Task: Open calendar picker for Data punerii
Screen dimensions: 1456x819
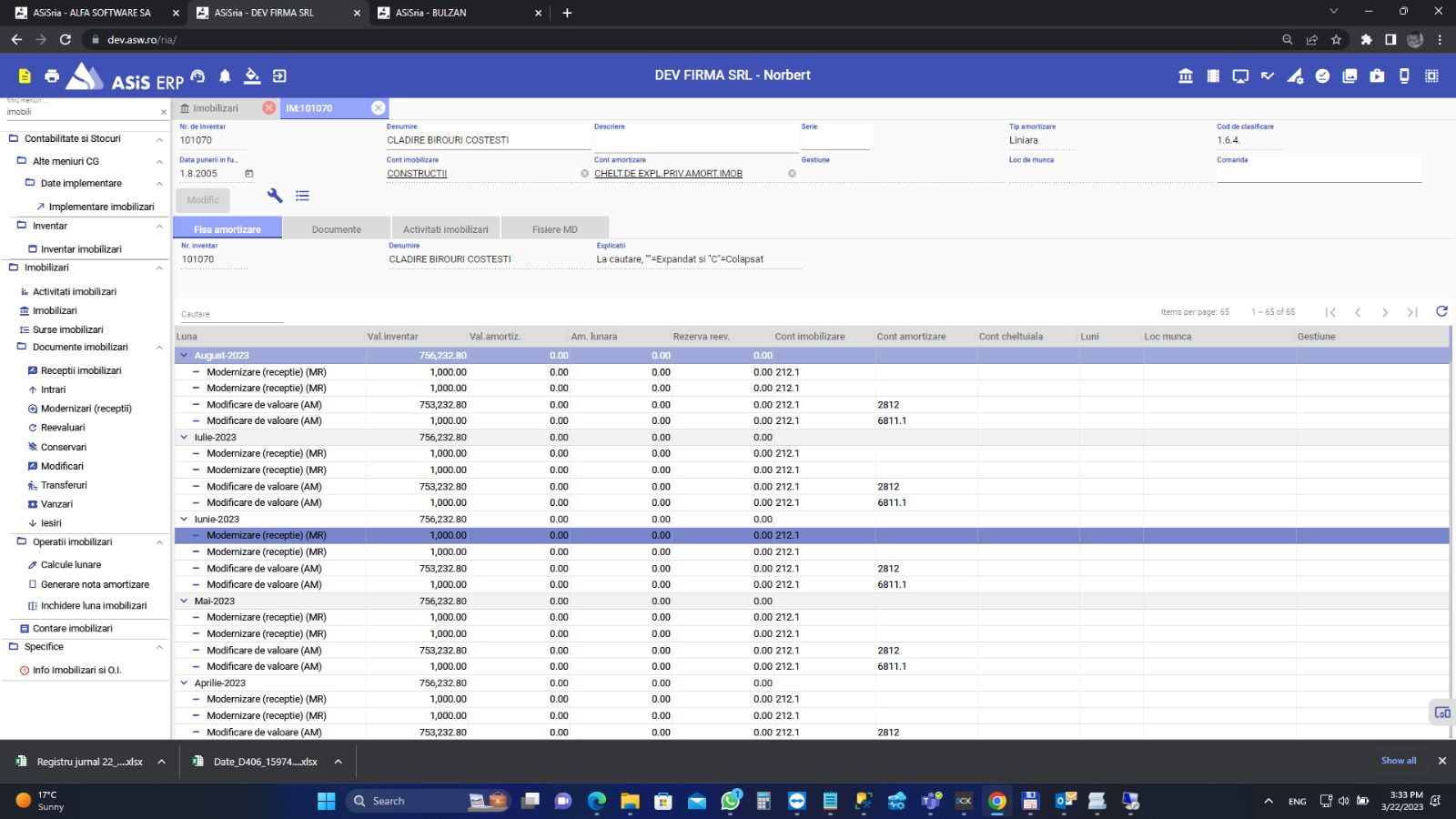Action: (x=249, y=174)
